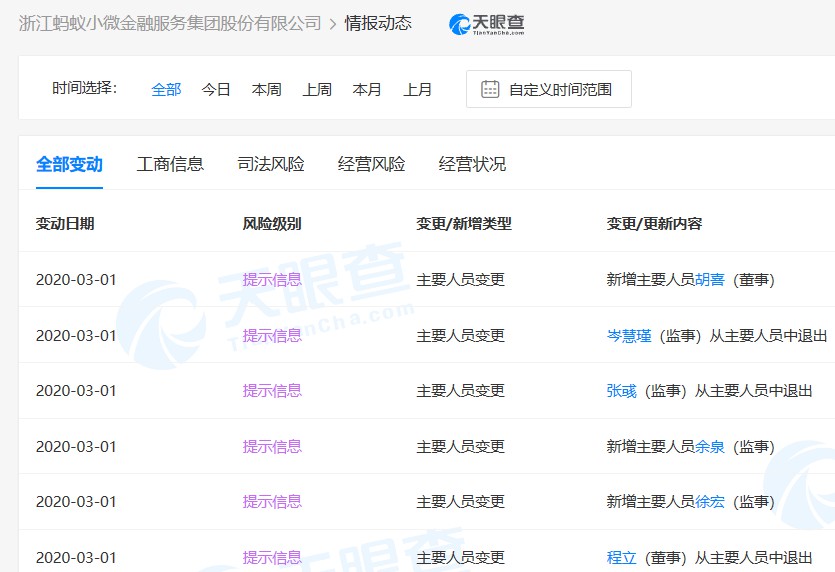Click 主要人员变更 in the 徐宏 row
The height and width of the screenshot is (572, 835).
click(x=460, y=502)
